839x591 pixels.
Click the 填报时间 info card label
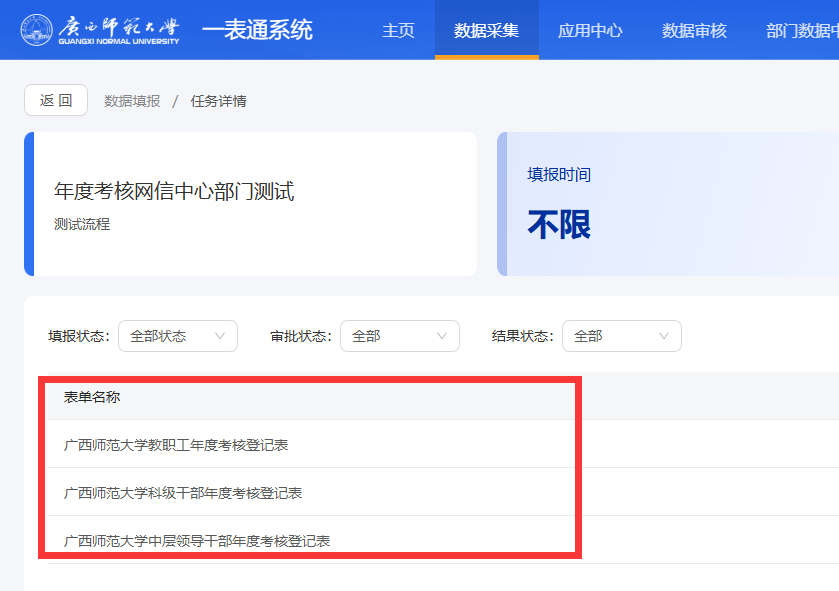click(559, 174)
